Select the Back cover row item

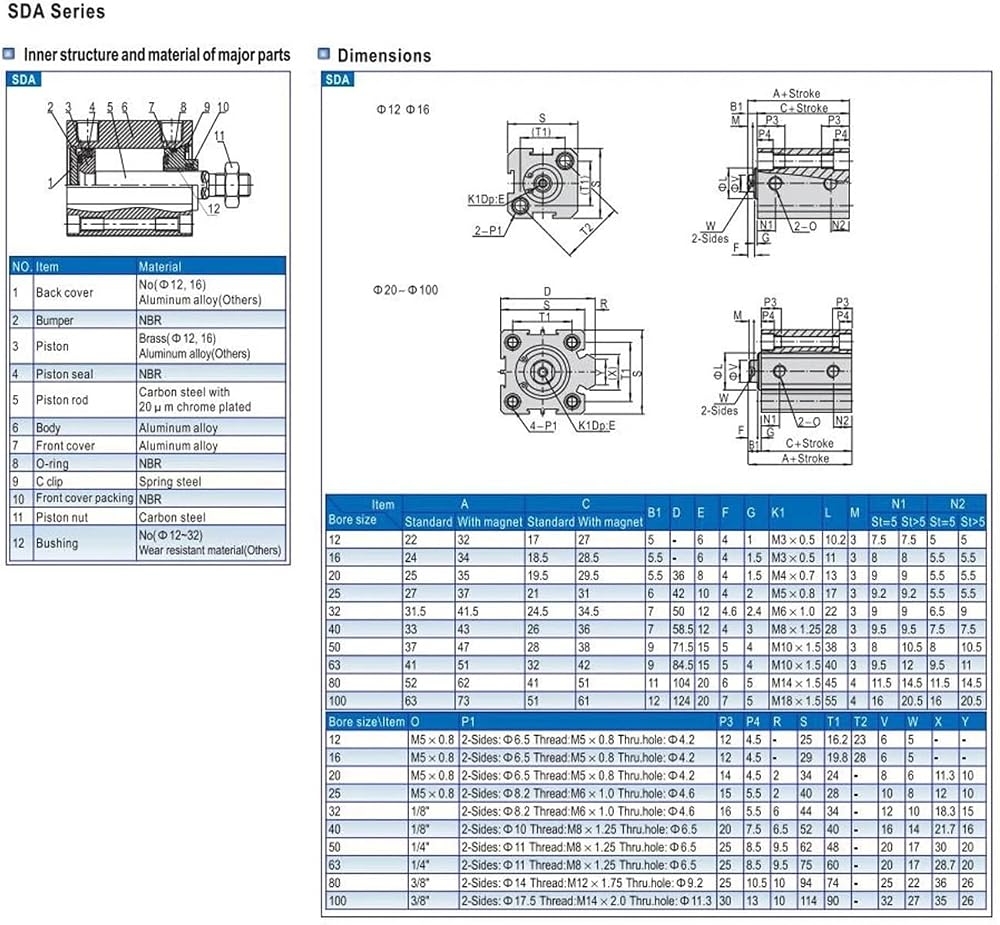(x=64, y=292)
